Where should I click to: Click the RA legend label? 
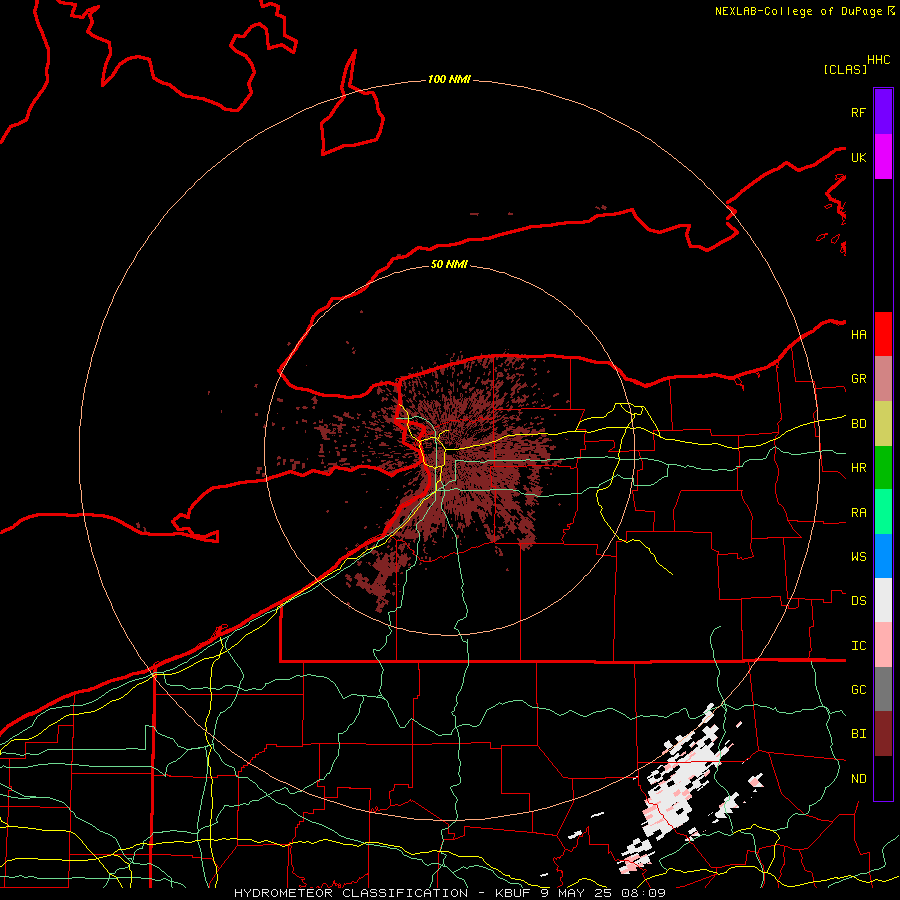pos(859,513)
